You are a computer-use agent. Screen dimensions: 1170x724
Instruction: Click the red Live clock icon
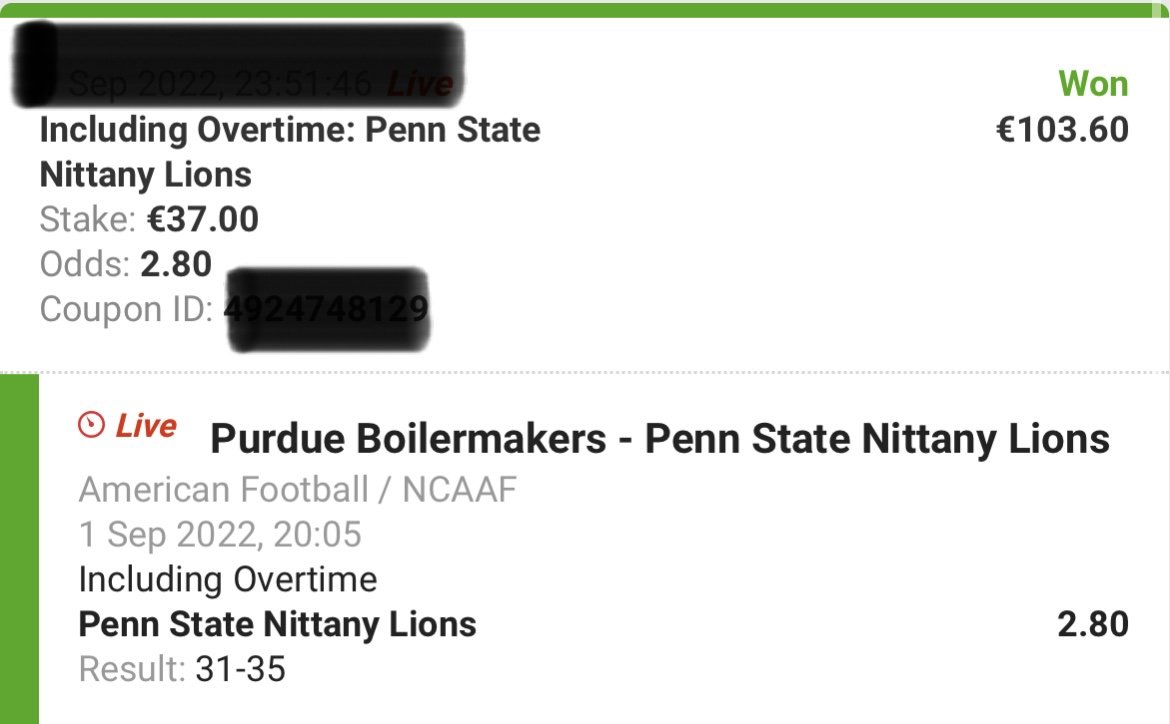[x=91, y=425]
